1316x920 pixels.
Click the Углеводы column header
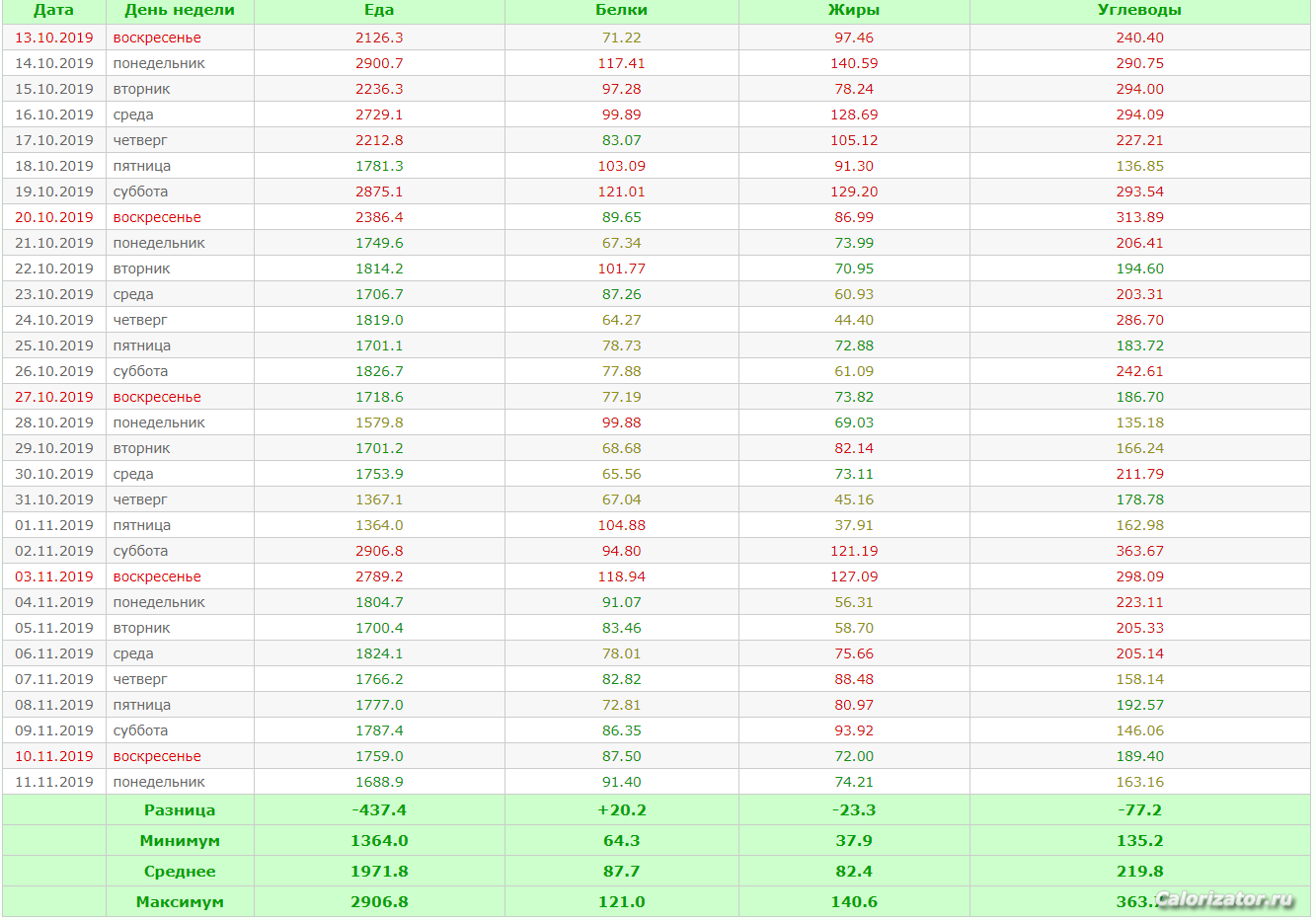tap(1139, 10)
